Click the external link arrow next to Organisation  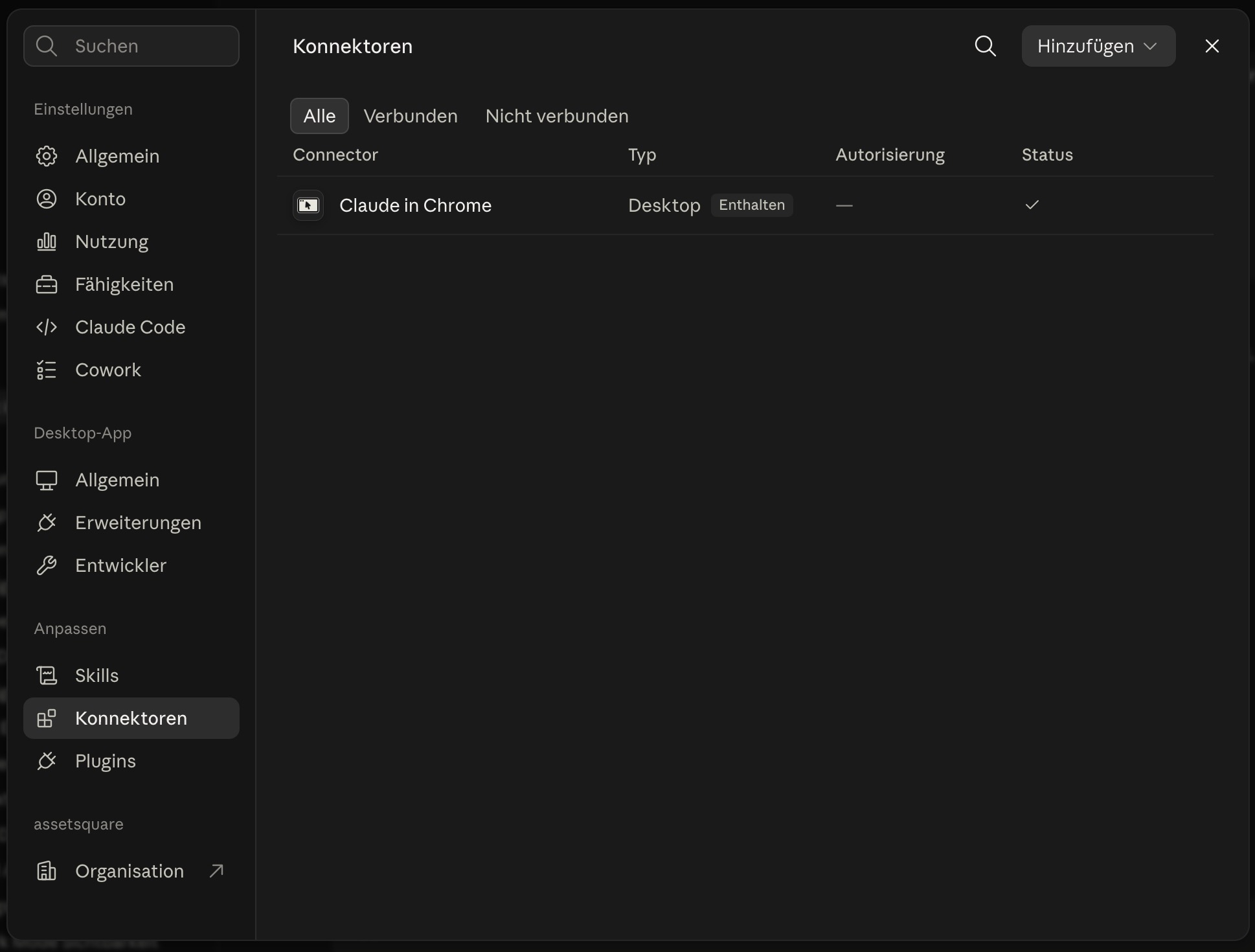(216, 871)
